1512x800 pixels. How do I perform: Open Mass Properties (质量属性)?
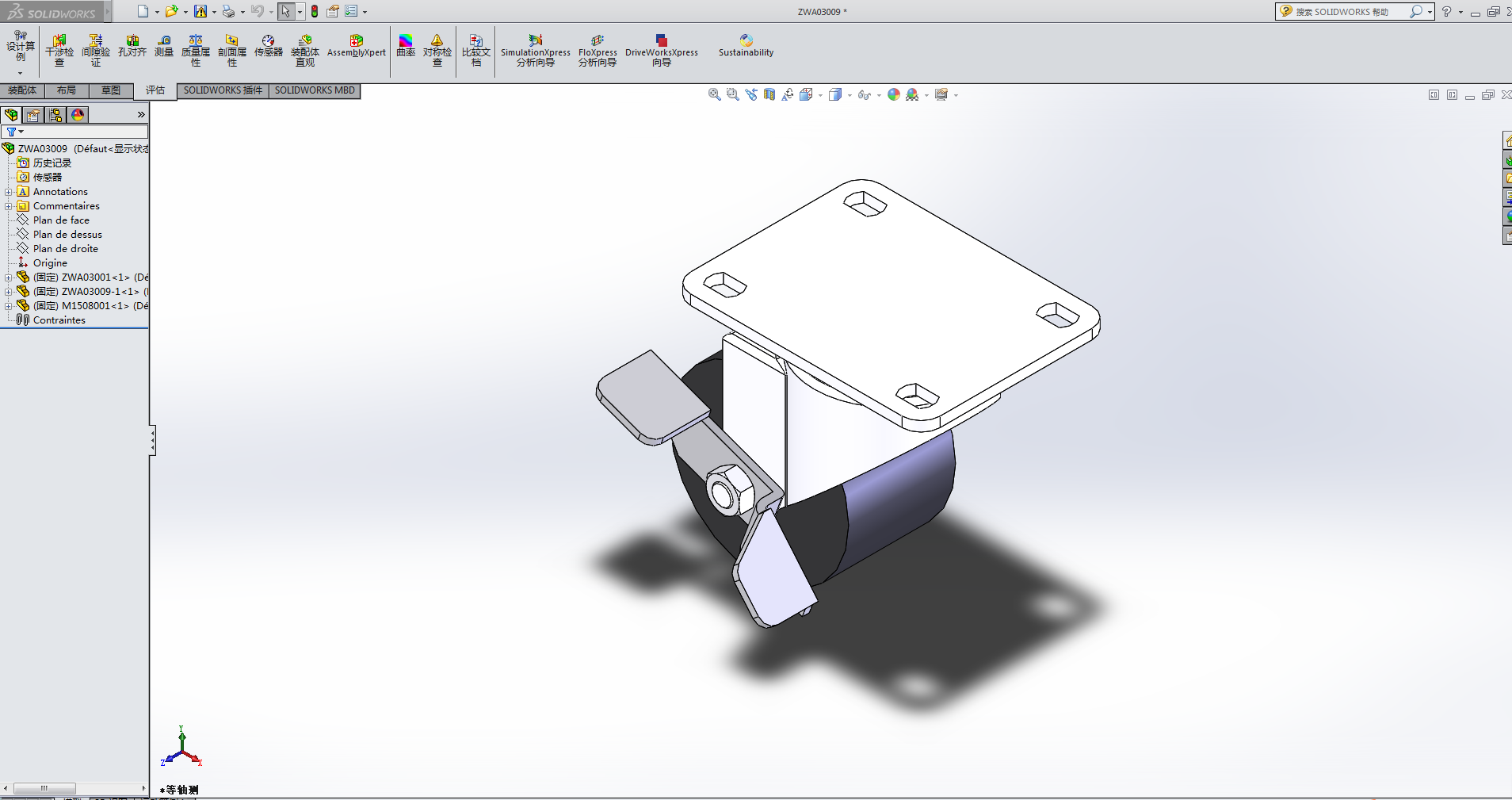point(196,49)
